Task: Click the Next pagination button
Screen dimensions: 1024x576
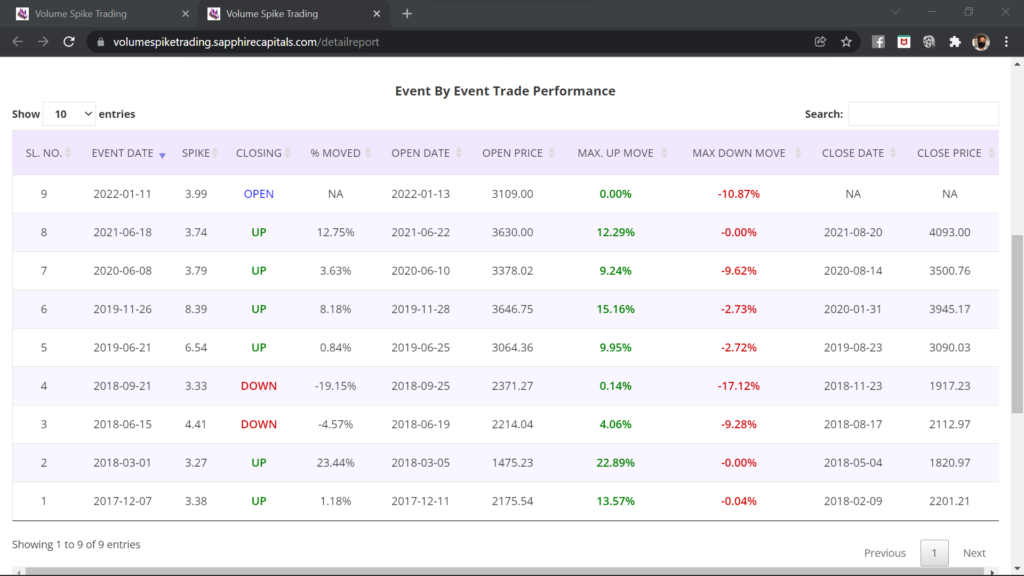Action: pos(974,553)
